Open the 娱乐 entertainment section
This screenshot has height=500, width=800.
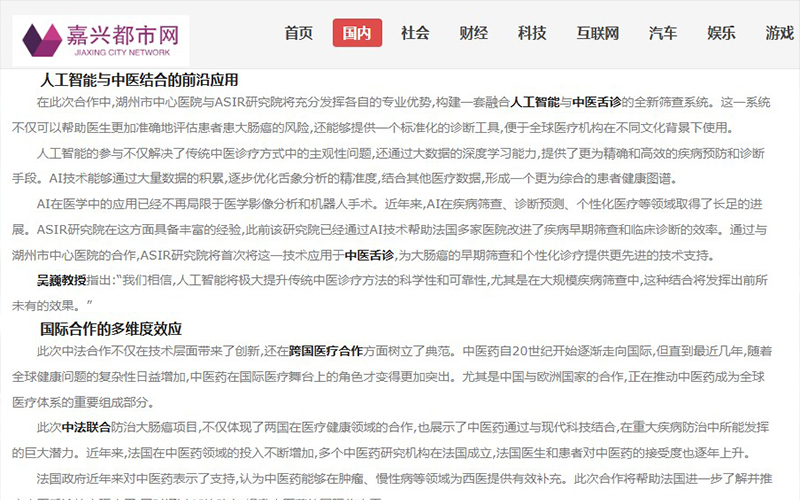[x=721, y=33]
